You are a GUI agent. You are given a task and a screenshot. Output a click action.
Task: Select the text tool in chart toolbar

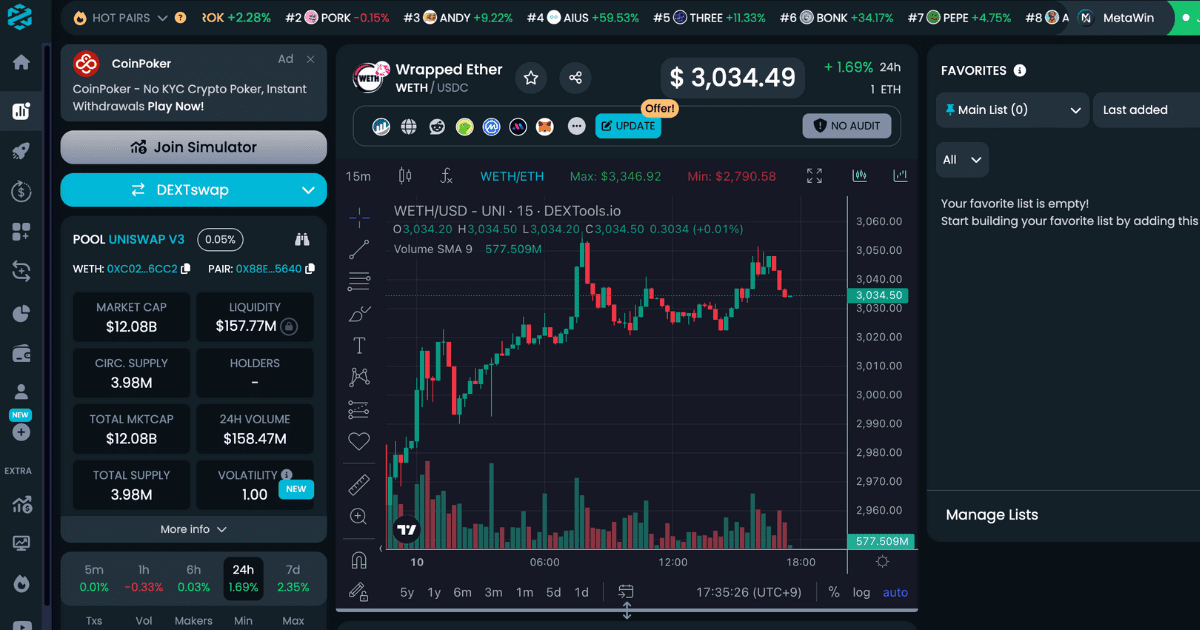click(x=359, y=345)
